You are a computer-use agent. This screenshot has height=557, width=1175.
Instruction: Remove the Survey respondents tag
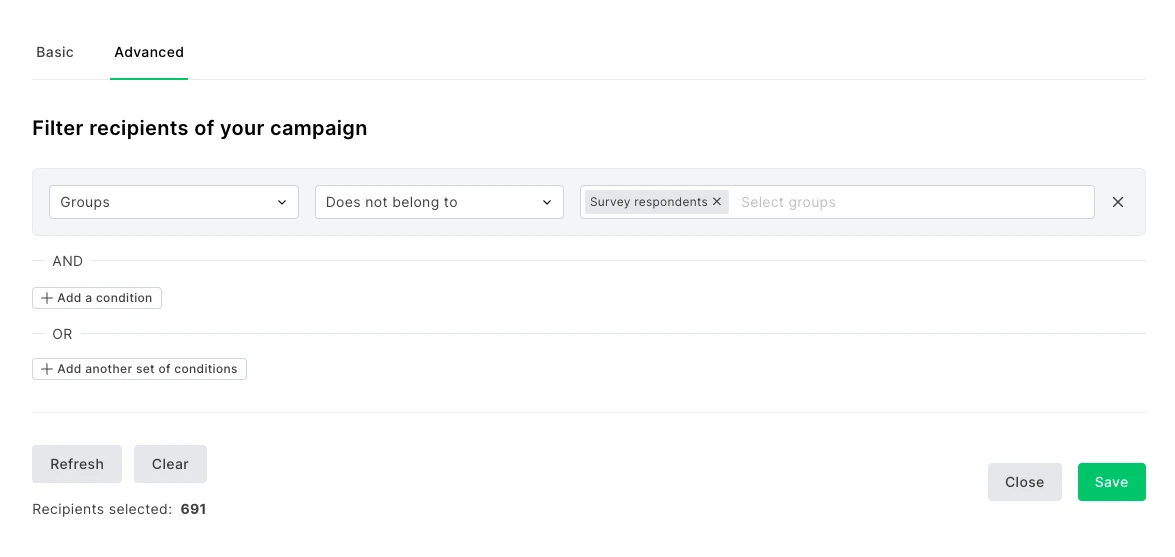717,202
